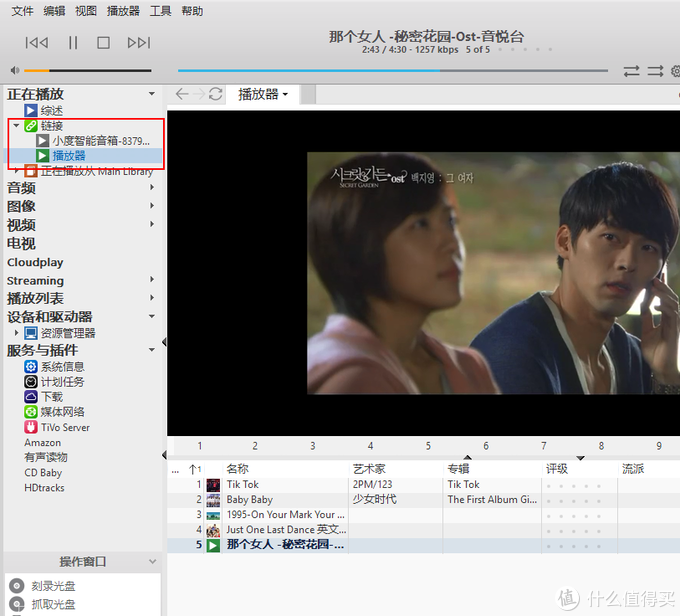
Task: Collapse the 链接 tree node arrow
Action: coord(16,126)
